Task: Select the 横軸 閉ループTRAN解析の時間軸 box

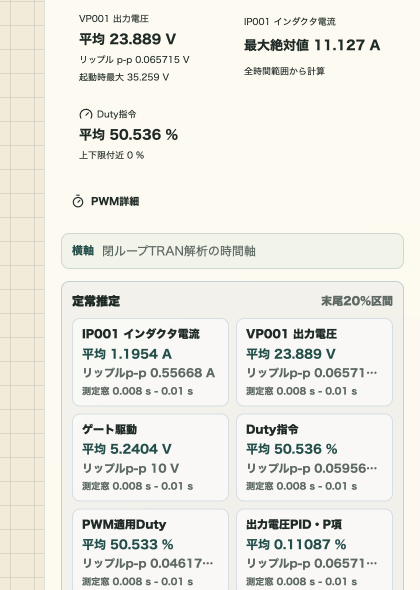Action: coord(232,251)
